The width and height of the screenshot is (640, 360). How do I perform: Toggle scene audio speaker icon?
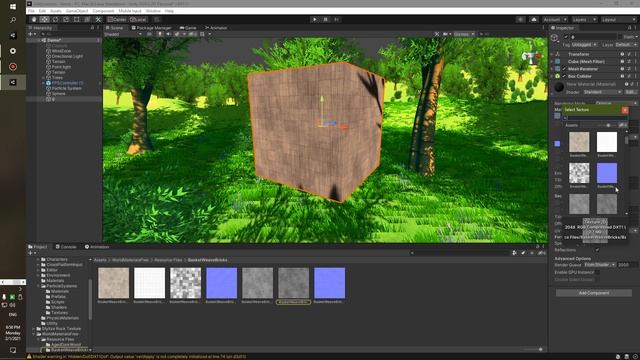[x=168, y=34]
